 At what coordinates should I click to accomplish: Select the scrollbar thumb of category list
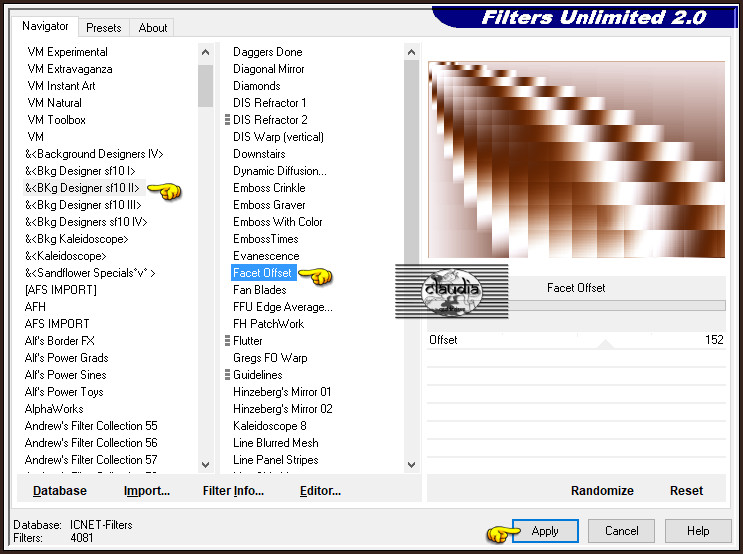tap(205, 86)
